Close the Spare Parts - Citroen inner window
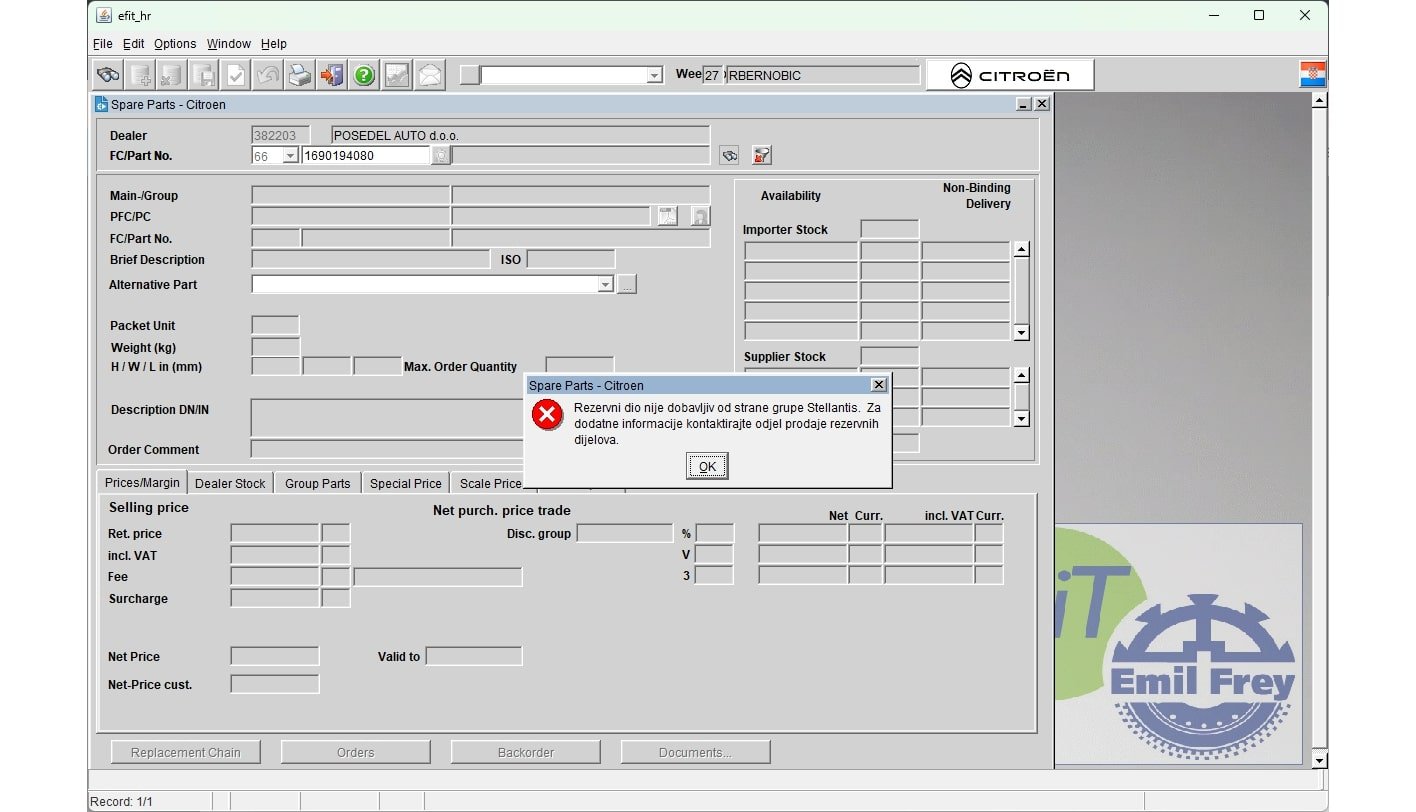 point(1042,104)
